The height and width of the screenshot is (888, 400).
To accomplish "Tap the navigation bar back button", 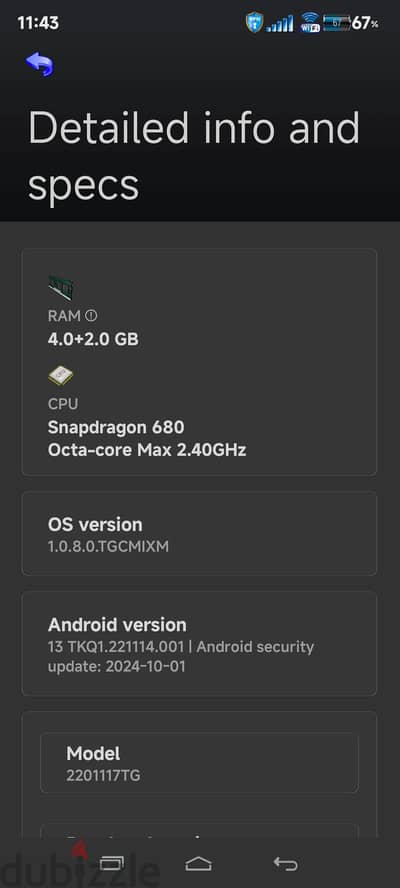I will (286, 864).
